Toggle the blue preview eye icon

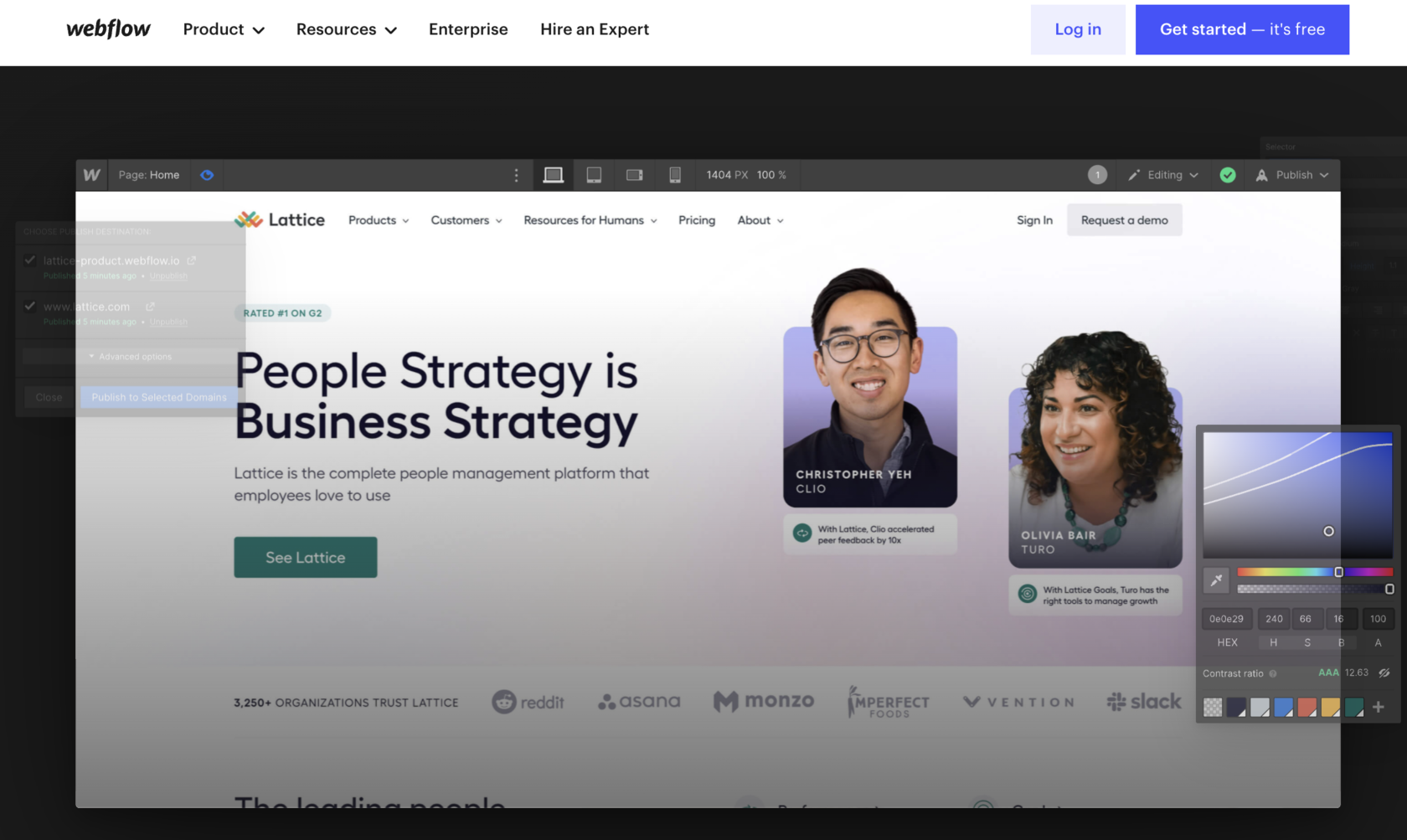point(207,175)
